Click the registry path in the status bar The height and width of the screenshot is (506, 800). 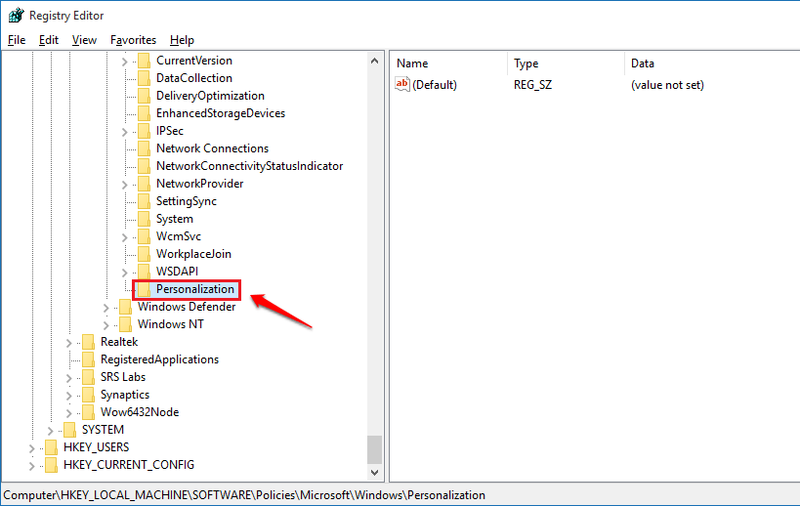[x=244, y=495]
